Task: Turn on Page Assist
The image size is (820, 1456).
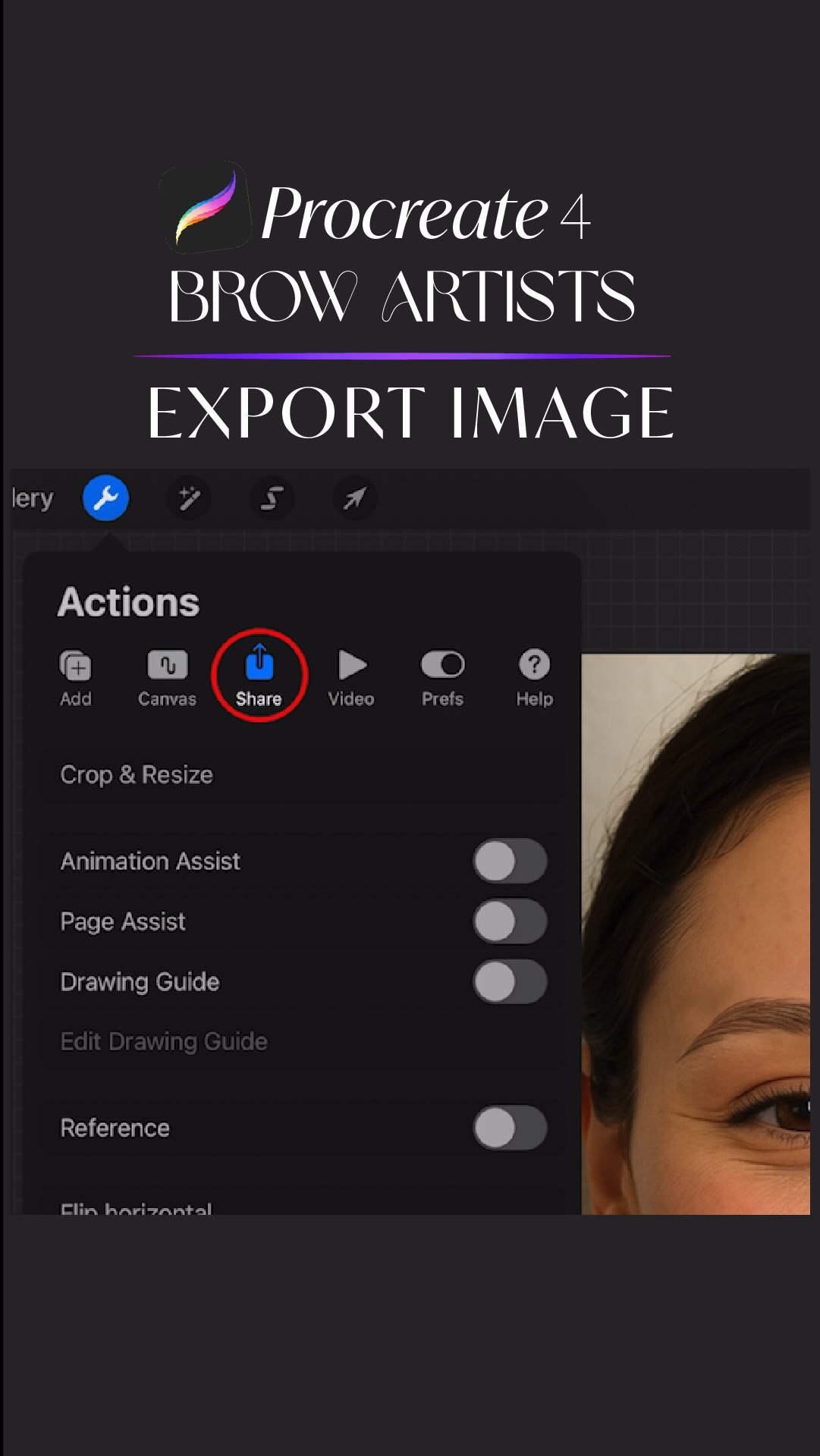Action: coord(510,921)
